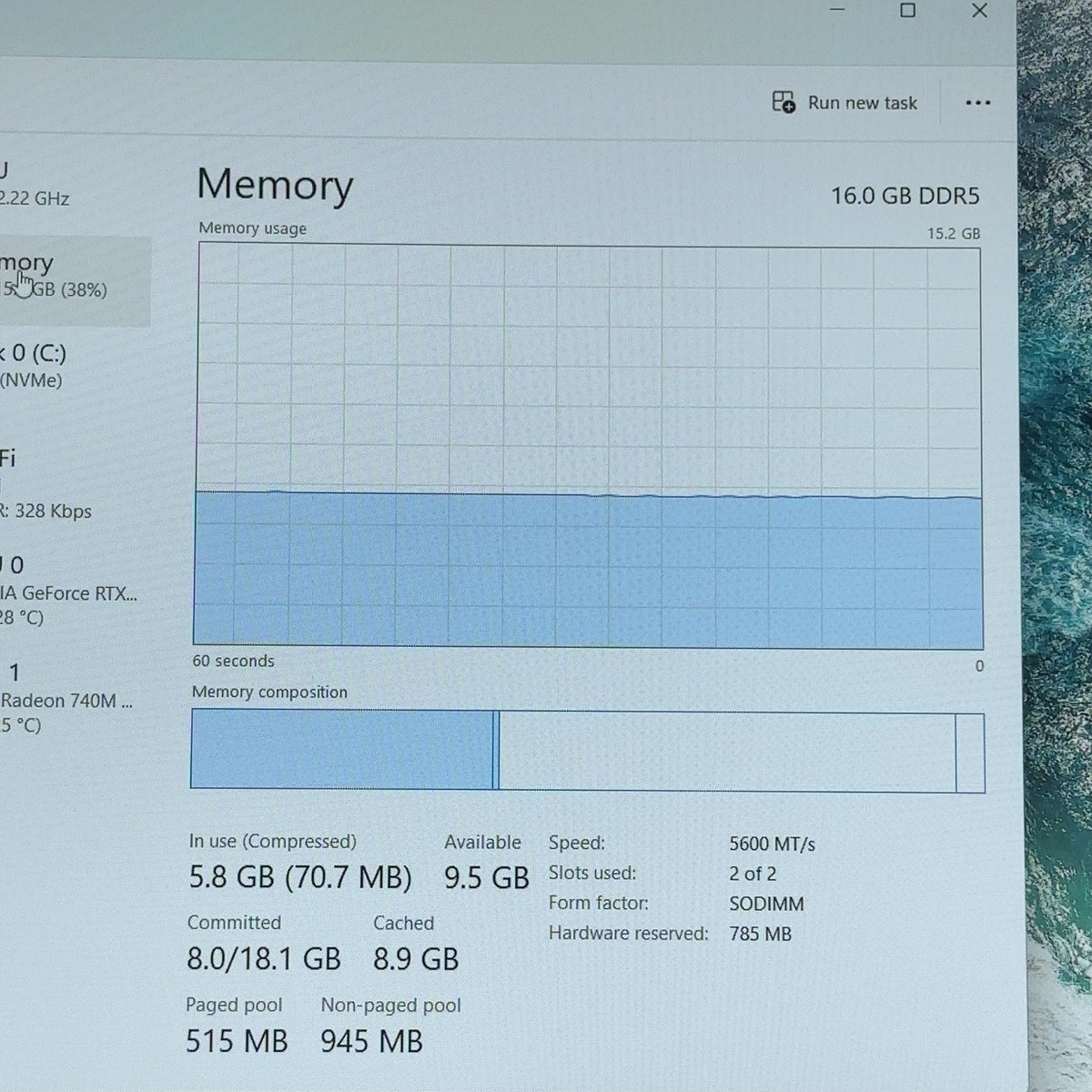Image resolution: width=1092 pixels, height=1092 pixels.
Task: Click the "8.9 GB" cached value
Action: [416, 959]
